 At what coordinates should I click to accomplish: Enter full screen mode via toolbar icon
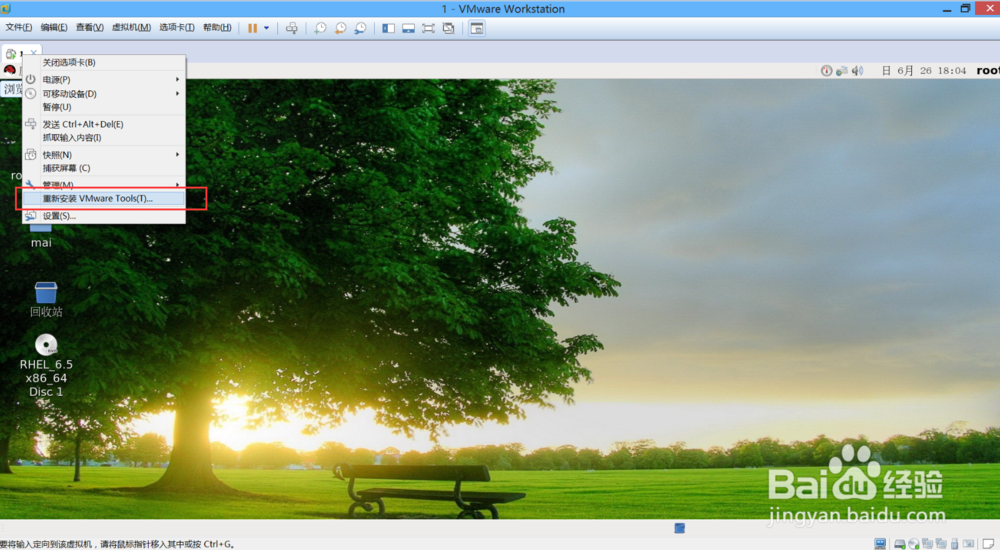point(429,28)
